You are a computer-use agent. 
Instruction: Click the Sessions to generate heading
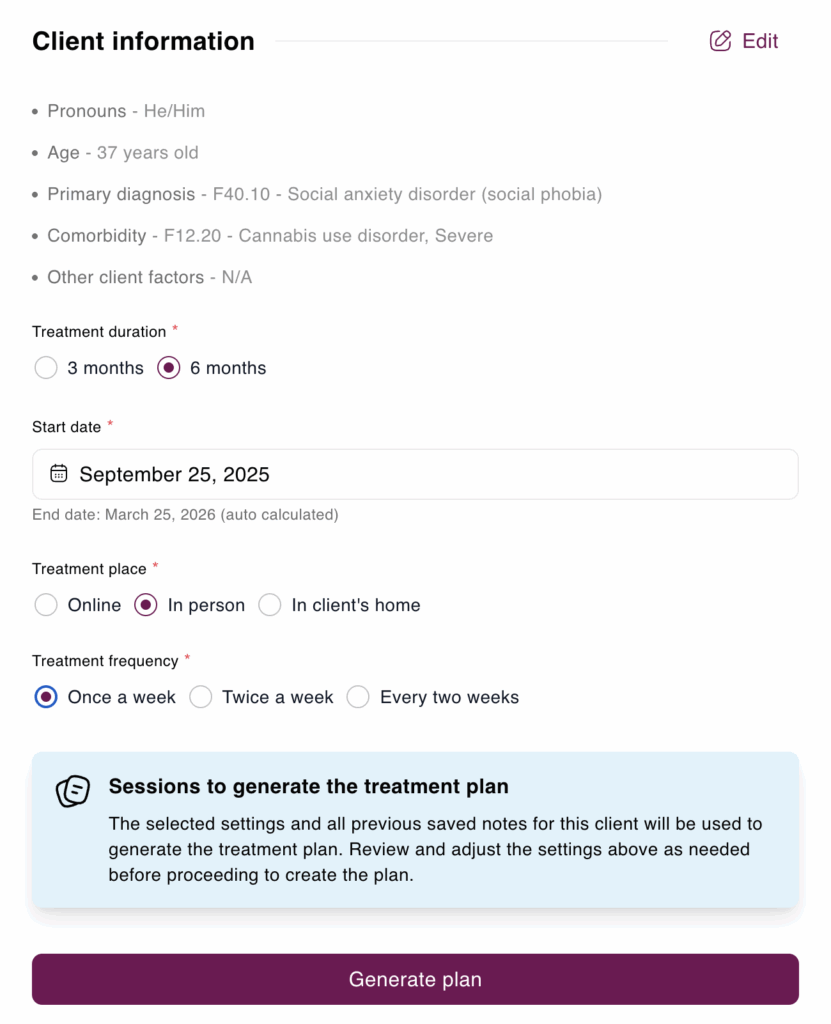coord(308,787)
